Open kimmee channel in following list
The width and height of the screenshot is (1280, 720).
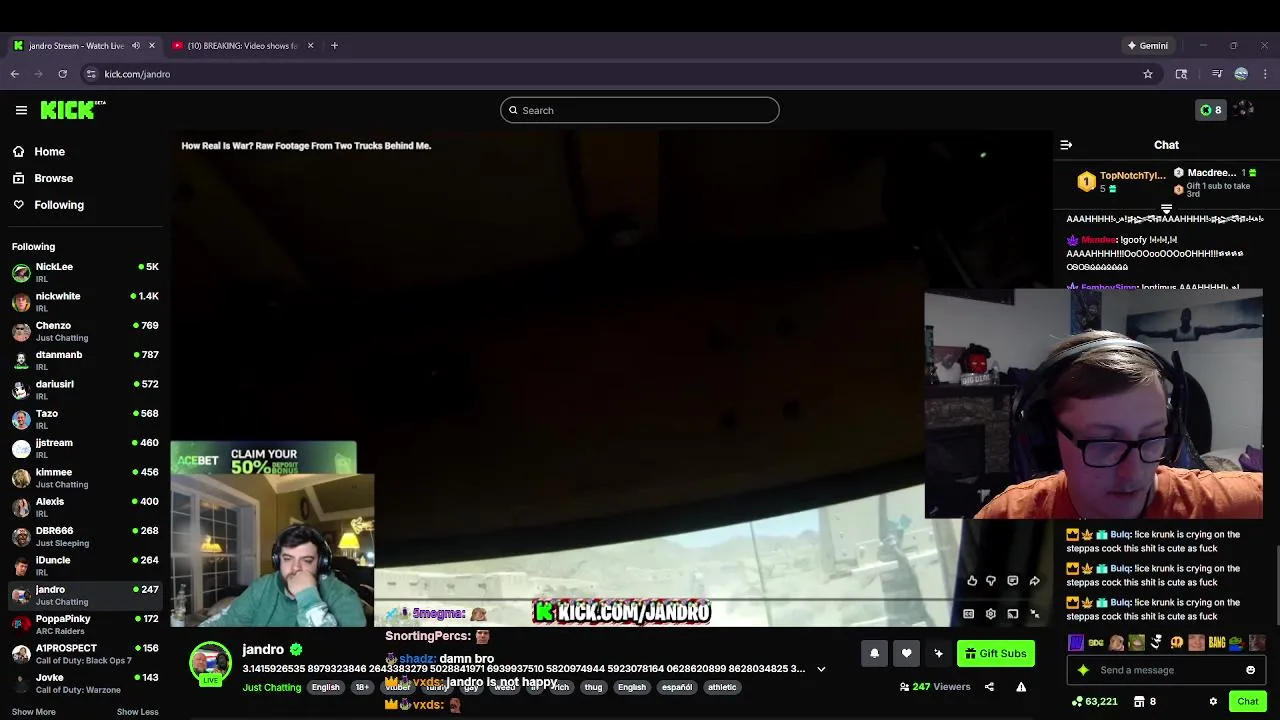pos(85,477)
